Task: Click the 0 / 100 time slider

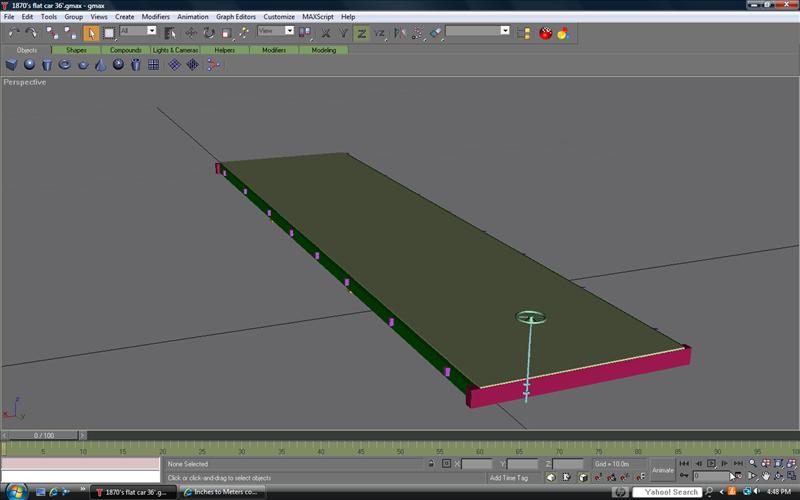Action: point(44,436)
